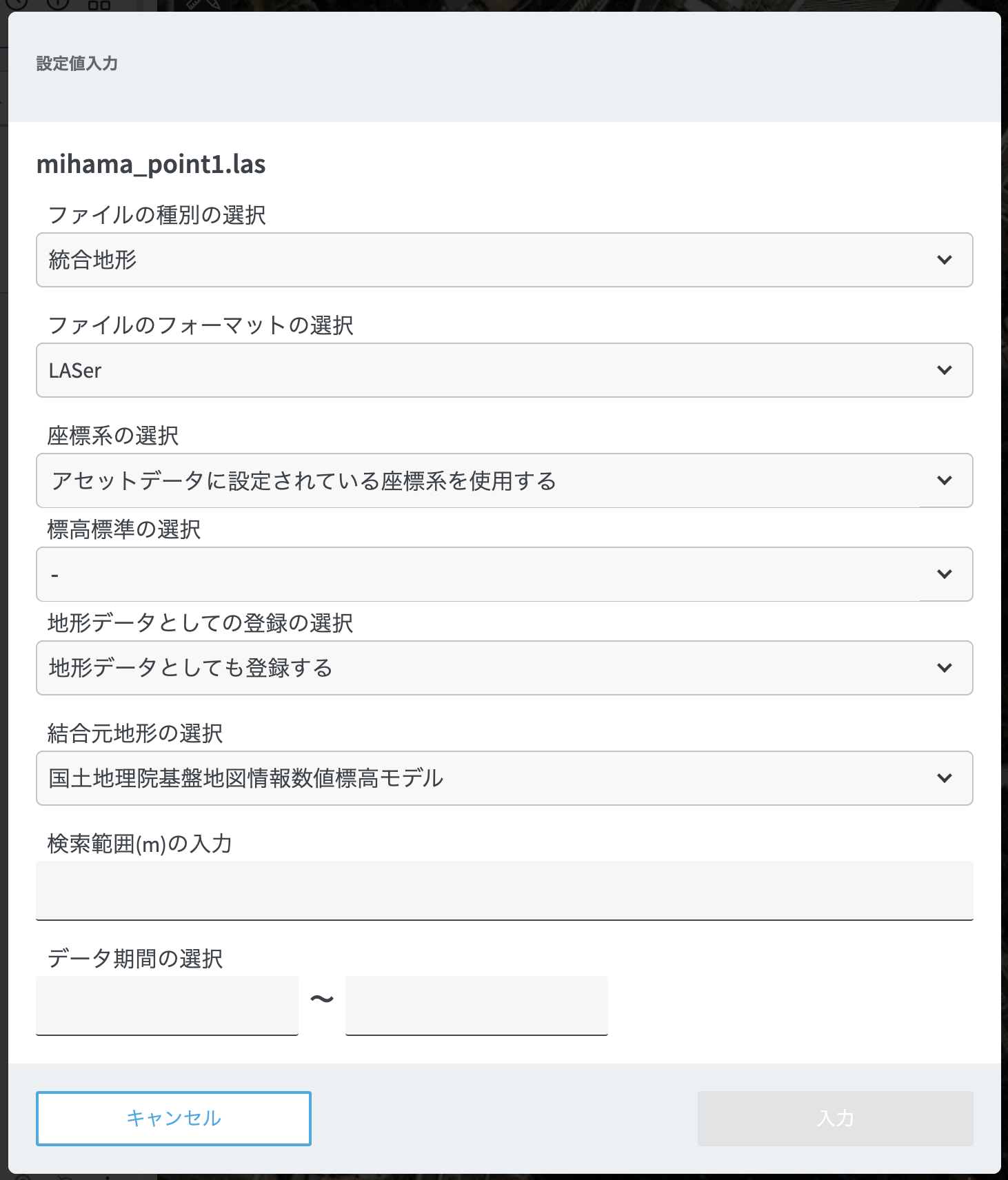Open the 標高標準の選択 dropdown showing a dash
Viewport: 1008px width, 1180px height.
483,574
